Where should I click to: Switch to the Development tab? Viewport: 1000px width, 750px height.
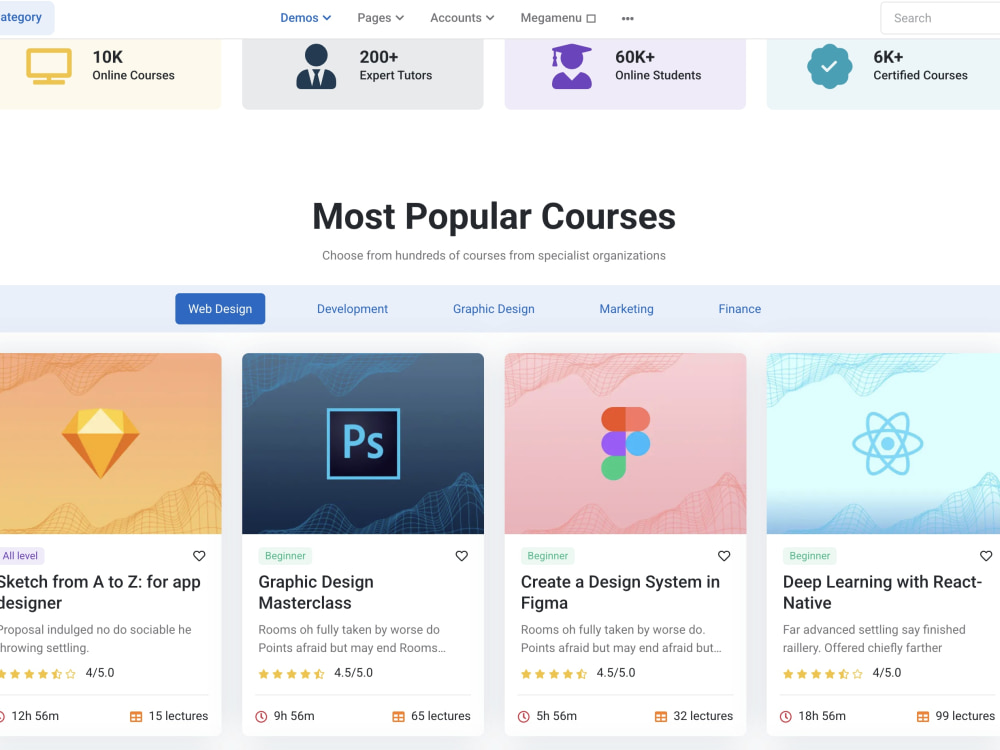(352, 309)
